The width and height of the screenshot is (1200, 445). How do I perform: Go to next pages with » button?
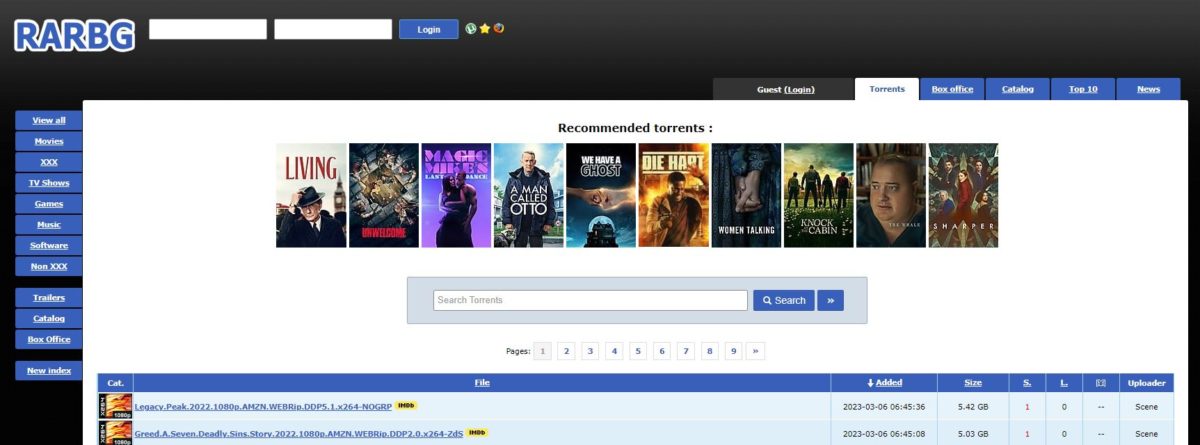[756, 351]
